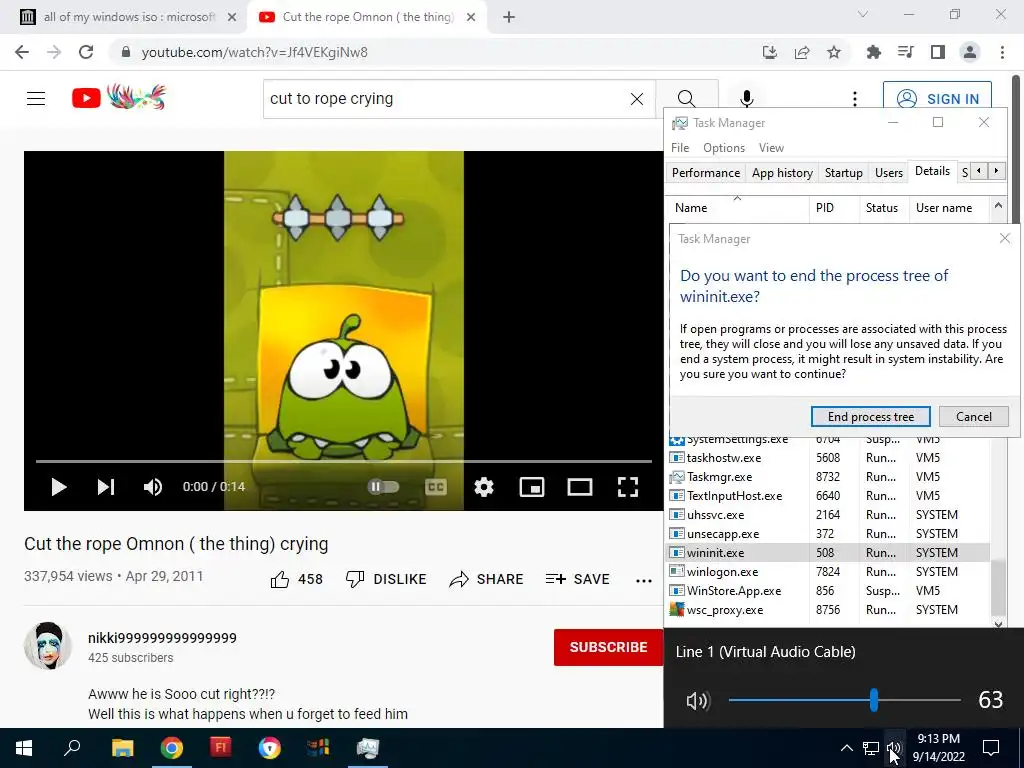Install app icon in address bar
This screenshot has height=768, width=1024.
point(770,52)
